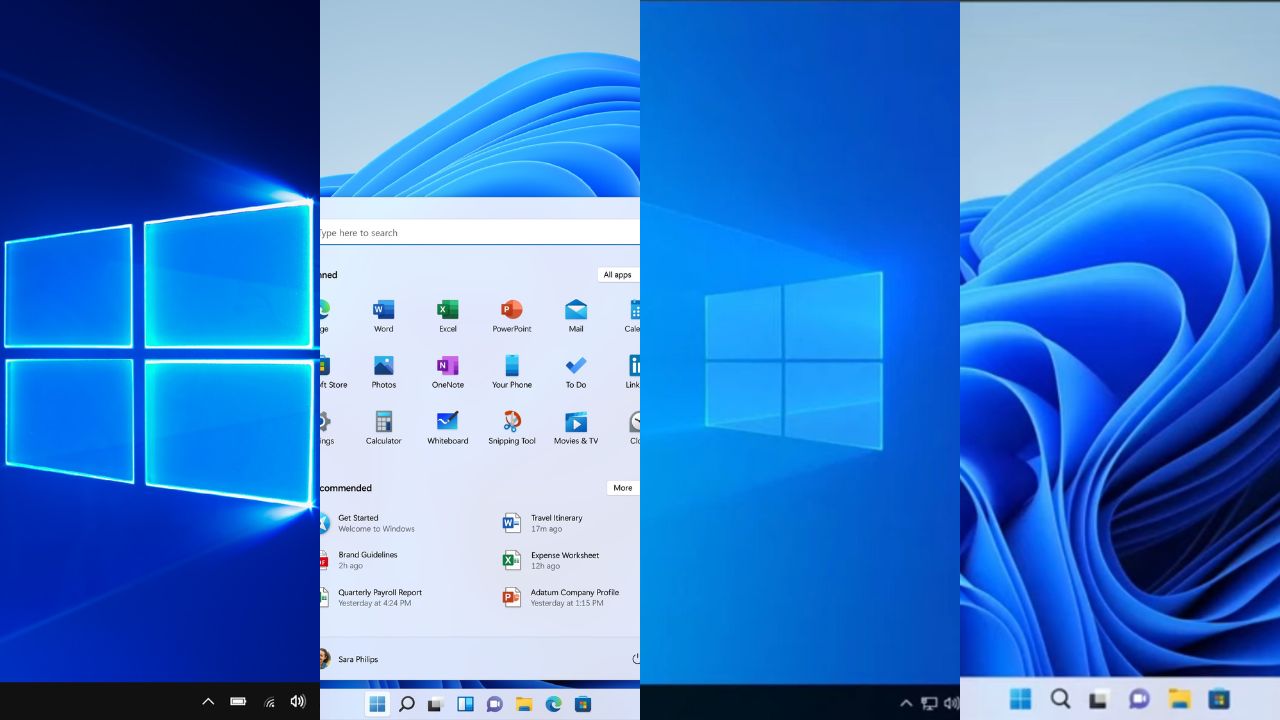Open the Sara Philips user account
Viewport: 1280px width, 720px height.
(349, 659)
